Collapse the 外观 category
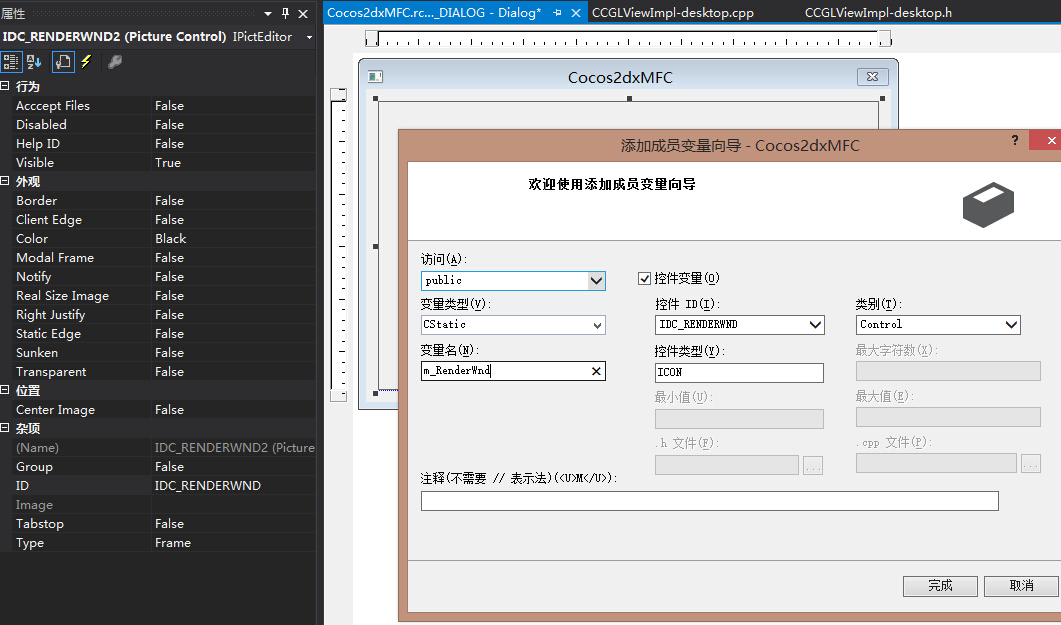This screenshot has height=625, width=1061. (5, 181)
